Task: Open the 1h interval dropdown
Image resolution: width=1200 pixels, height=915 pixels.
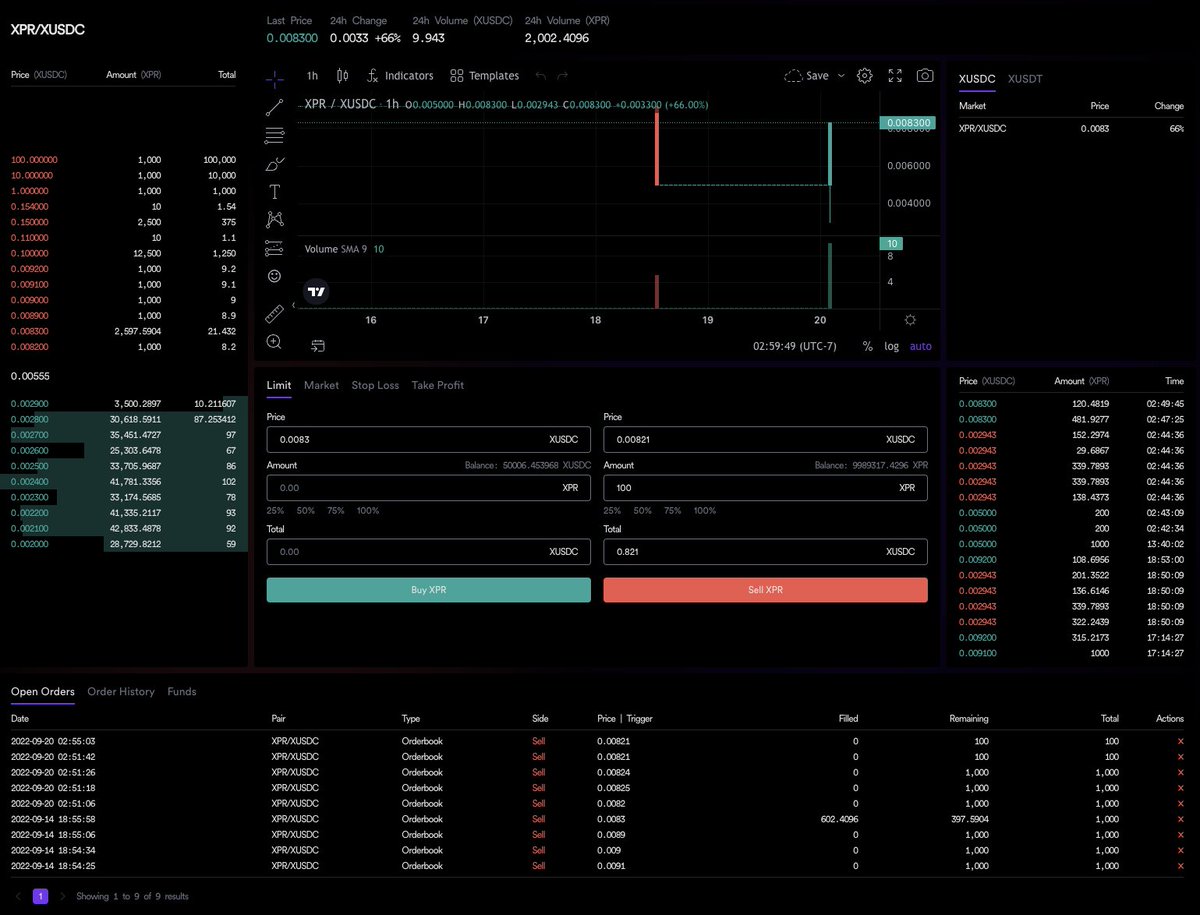Action: click(x=313, y=76)
